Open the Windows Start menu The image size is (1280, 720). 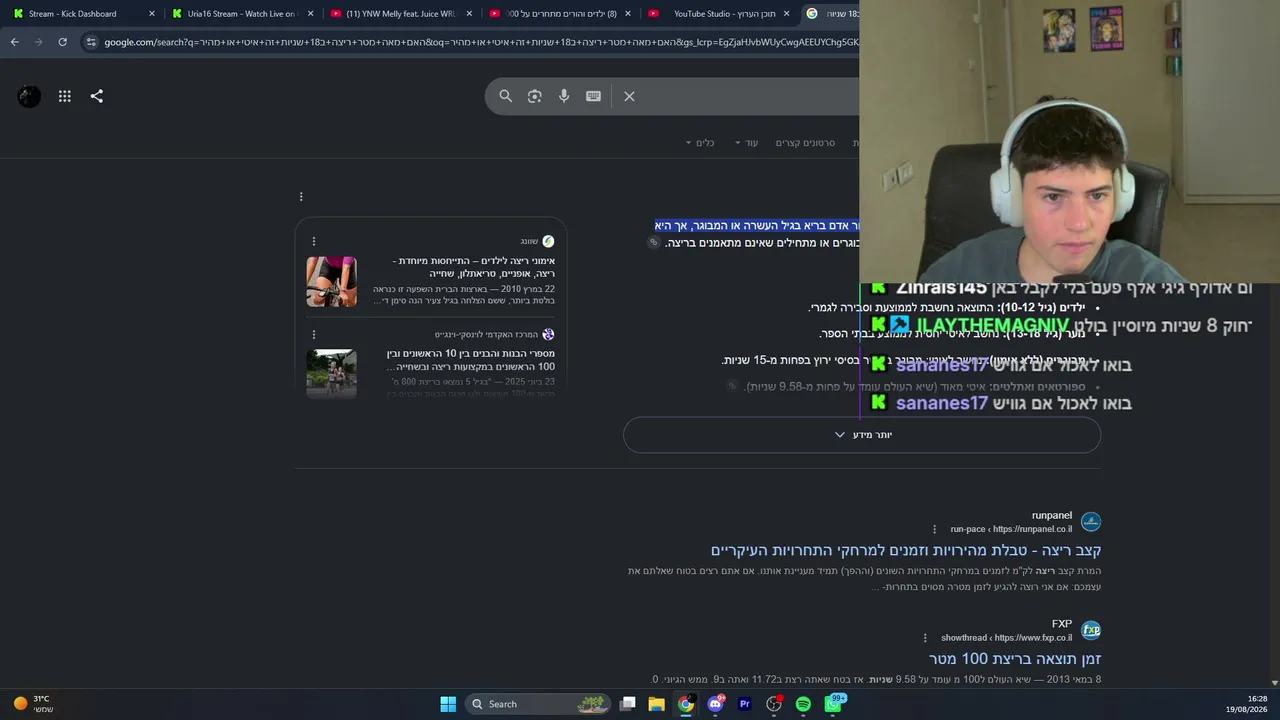pyautogui.click(x=448, y=704)
